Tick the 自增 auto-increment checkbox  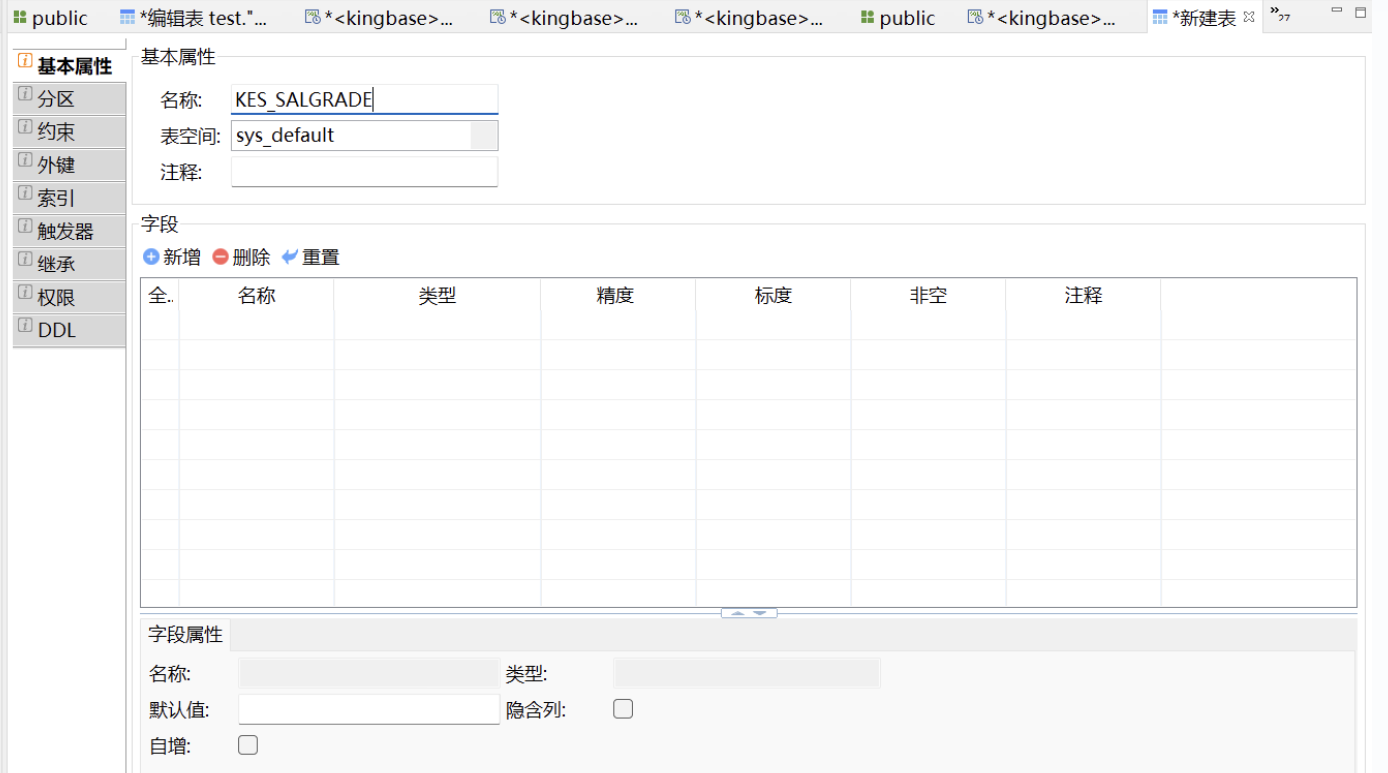[248, 745]
